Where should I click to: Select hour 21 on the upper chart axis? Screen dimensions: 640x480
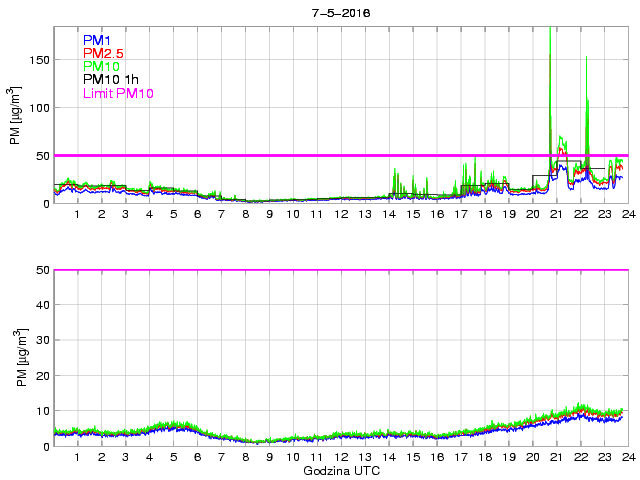pyautogui.click(x=556, y=215)
